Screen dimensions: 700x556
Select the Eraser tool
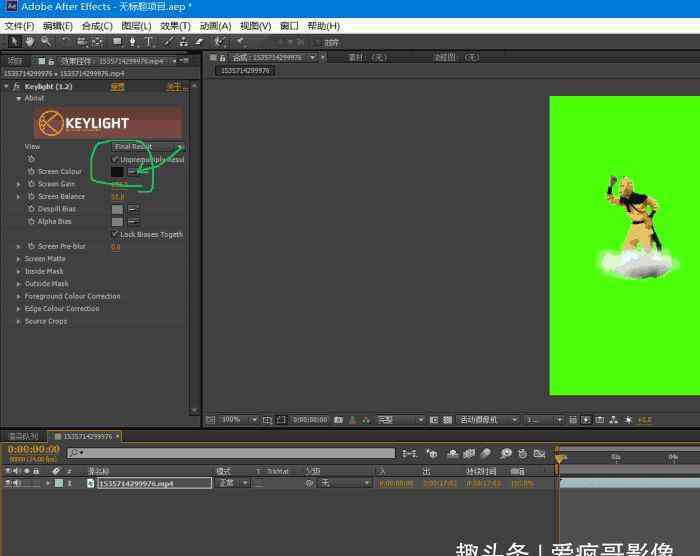pos(199,42)
